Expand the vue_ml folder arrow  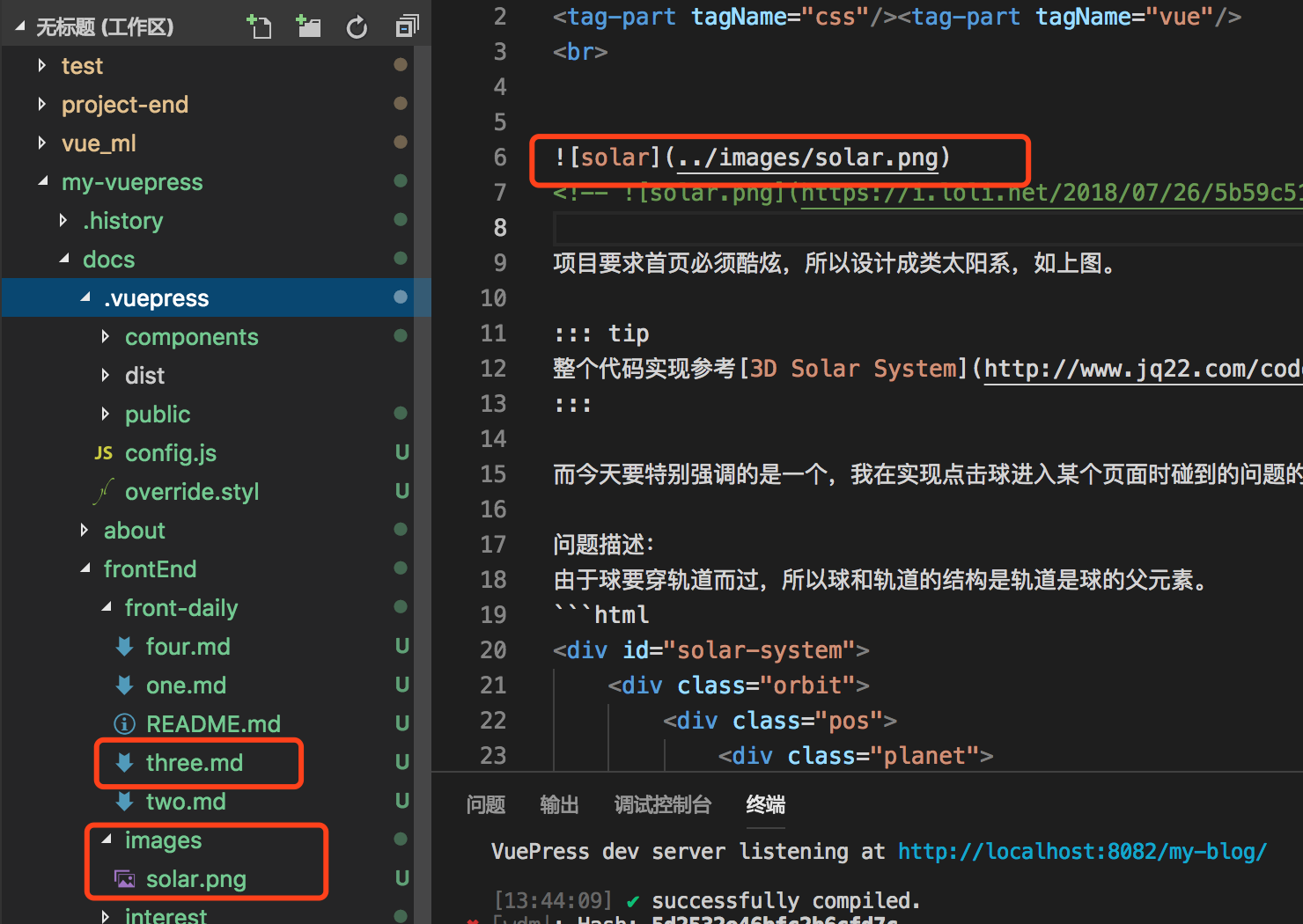41,143
